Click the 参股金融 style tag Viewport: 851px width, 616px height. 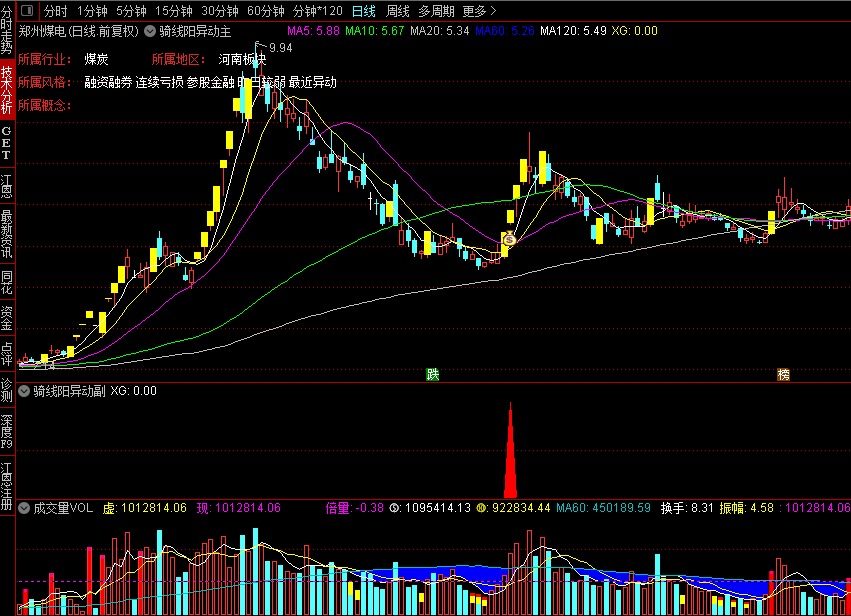pos(211,82)
